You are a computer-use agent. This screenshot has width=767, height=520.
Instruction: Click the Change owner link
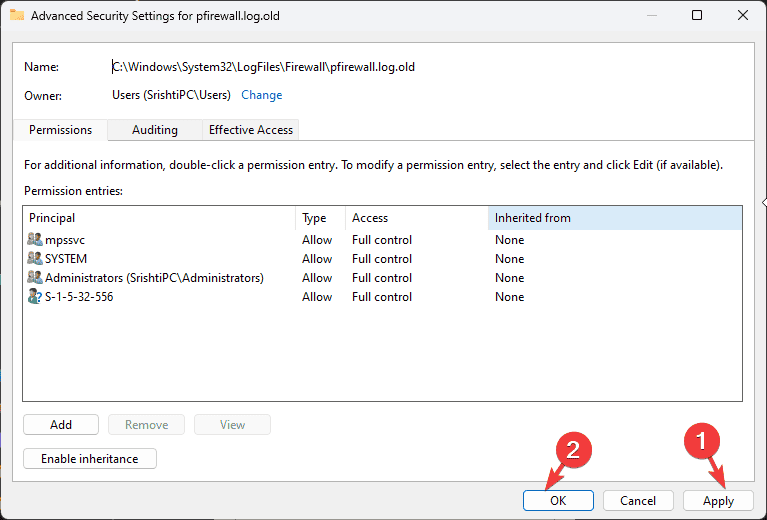click(x=262, y=95)
